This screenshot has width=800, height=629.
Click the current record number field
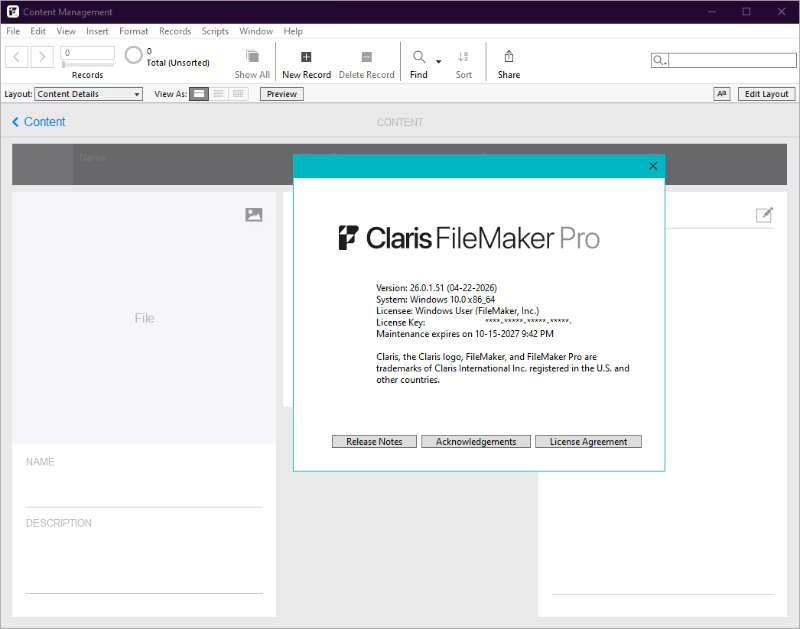[87, 53]
